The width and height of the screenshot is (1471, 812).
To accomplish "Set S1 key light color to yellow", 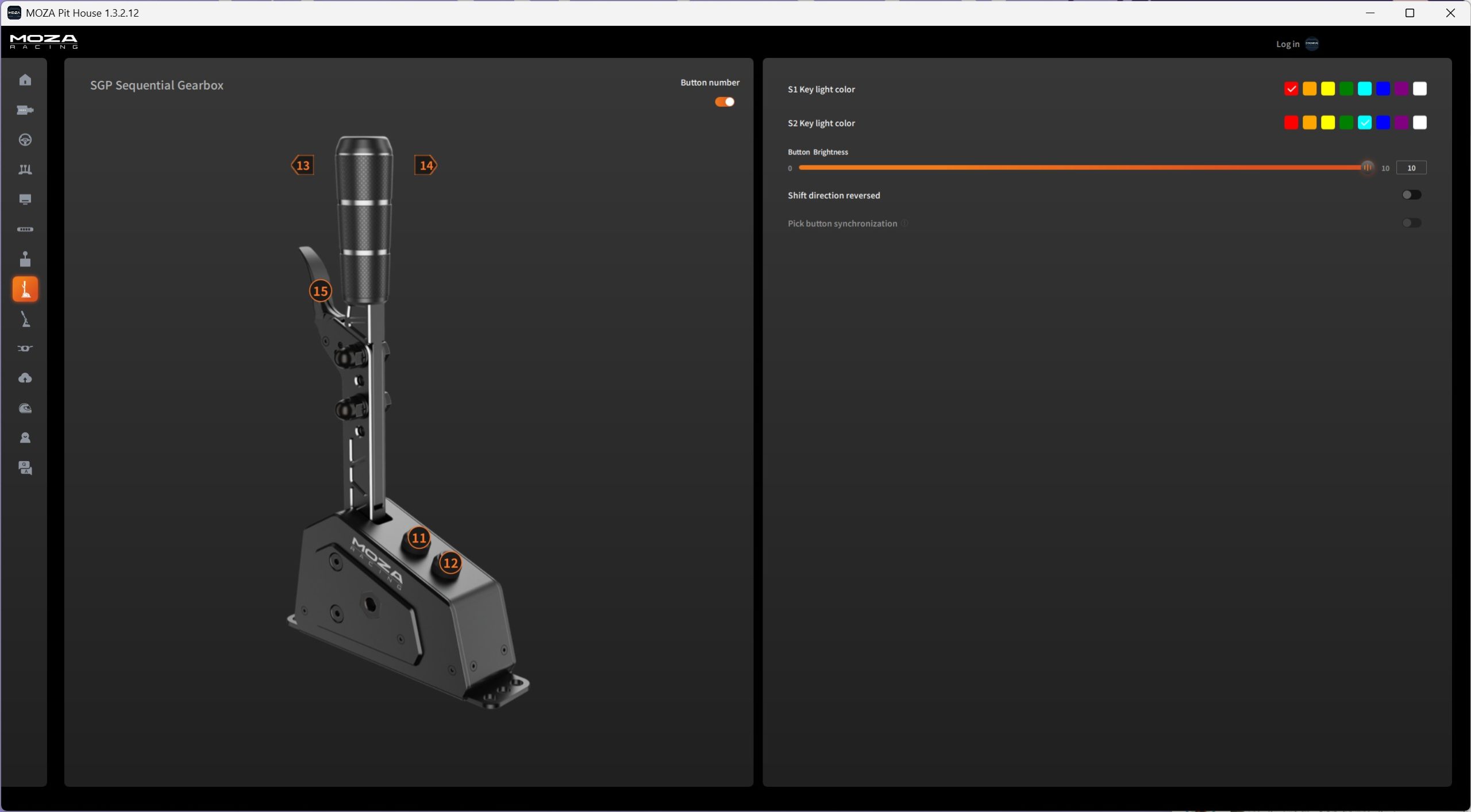I will 1328,88.
